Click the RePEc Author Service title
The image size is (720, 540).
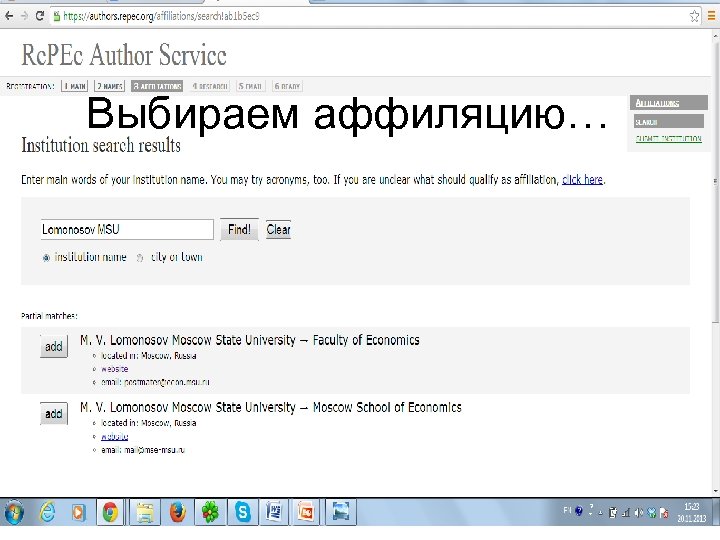click(x=124, y=55)
